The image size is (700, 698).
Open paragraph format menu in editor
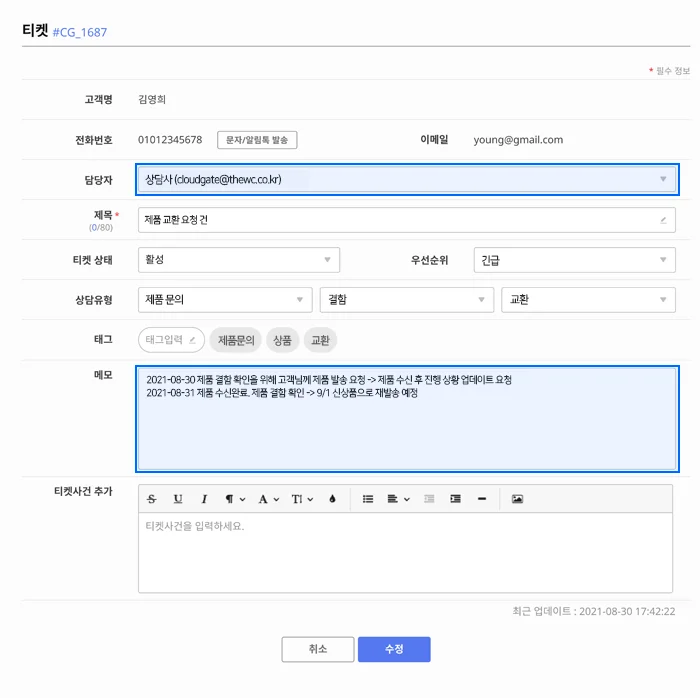[235, 499]
